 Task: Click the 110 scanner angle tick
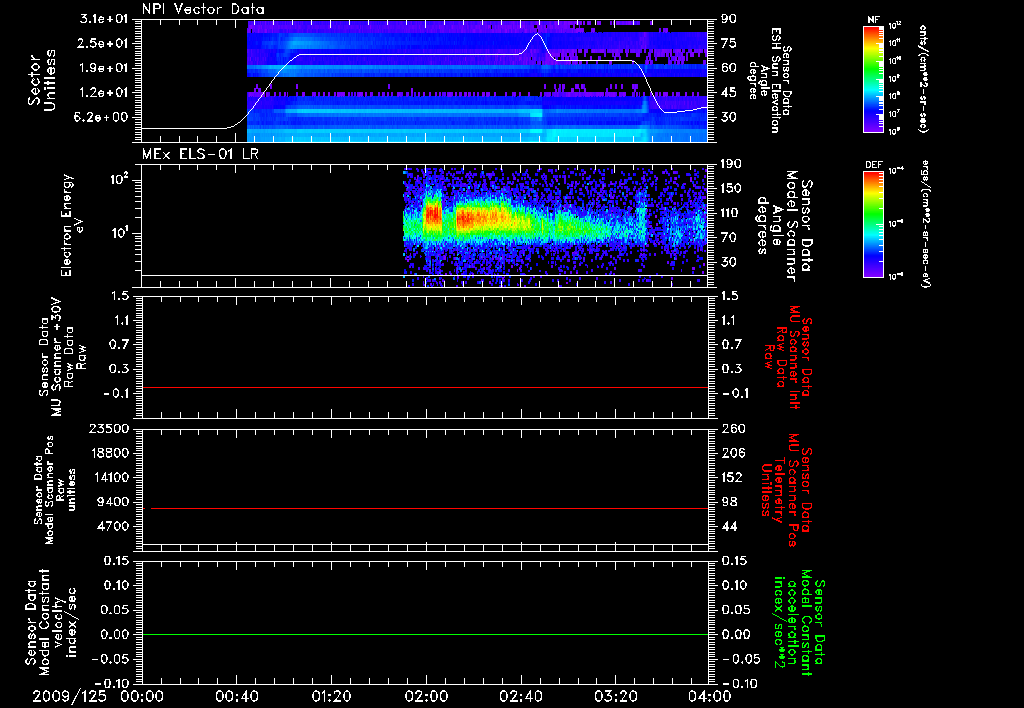[731, 213]
